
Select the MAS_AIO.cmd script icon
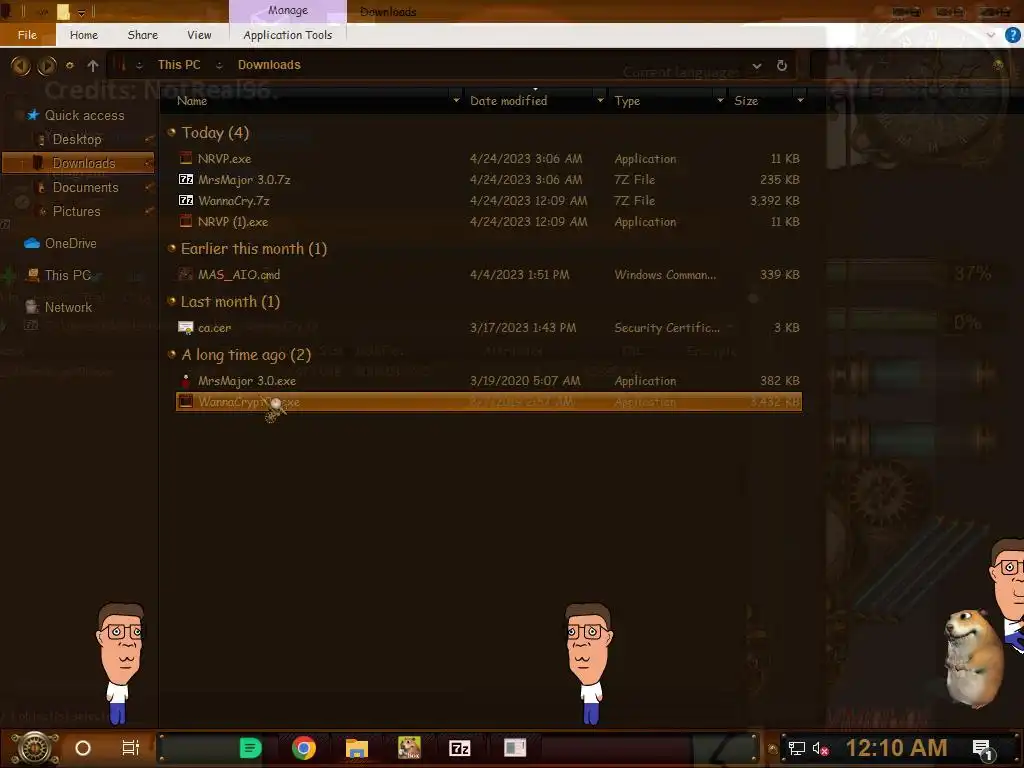click(186, 274)
